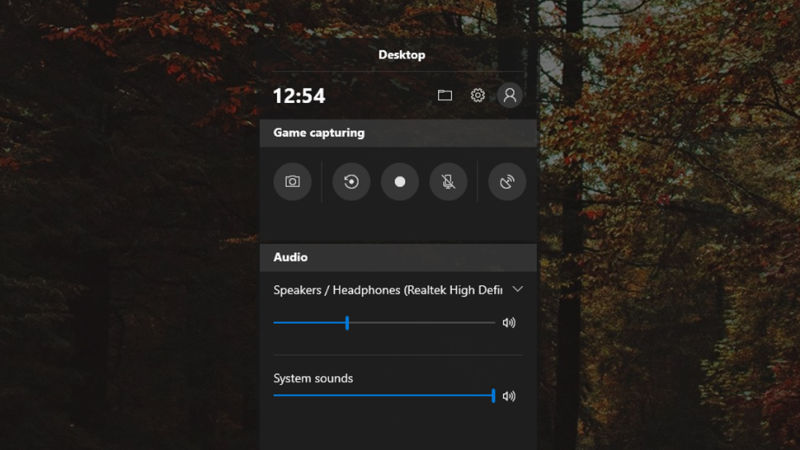The height and width of the screenshot is (450, 800).
Task: Open the captures folder icon
Action: pyautogui.click(x=445, y=95)
